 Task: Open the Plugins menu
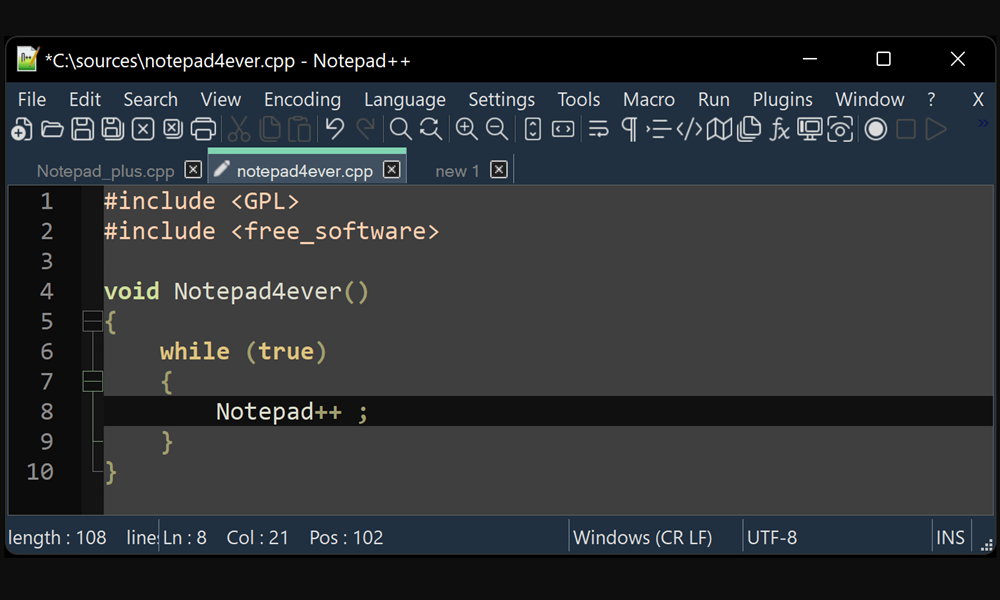[783, 99]
